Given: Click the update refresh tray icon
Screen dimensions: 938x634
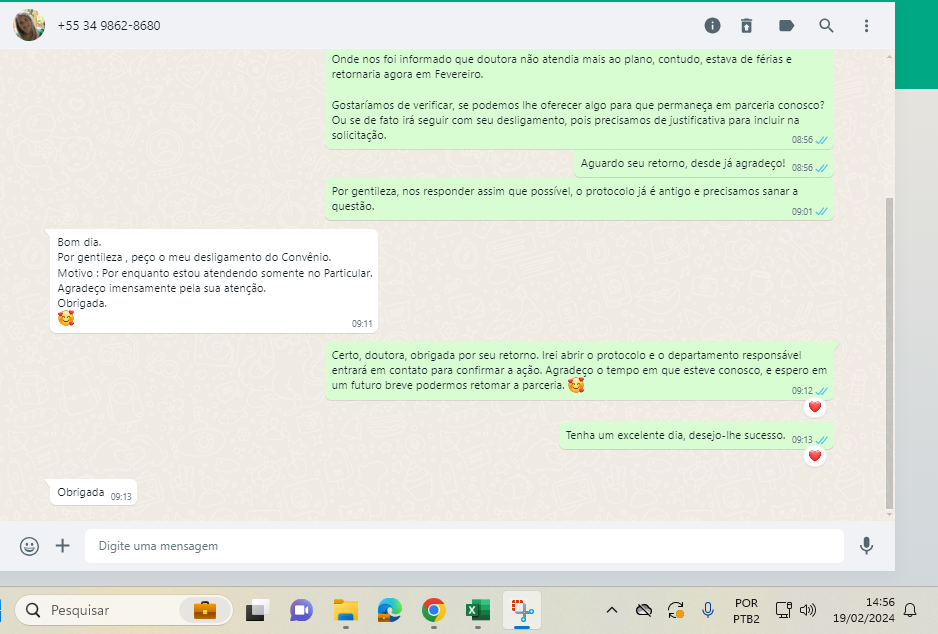Looking at the screenshot, I should click(676, 610).
